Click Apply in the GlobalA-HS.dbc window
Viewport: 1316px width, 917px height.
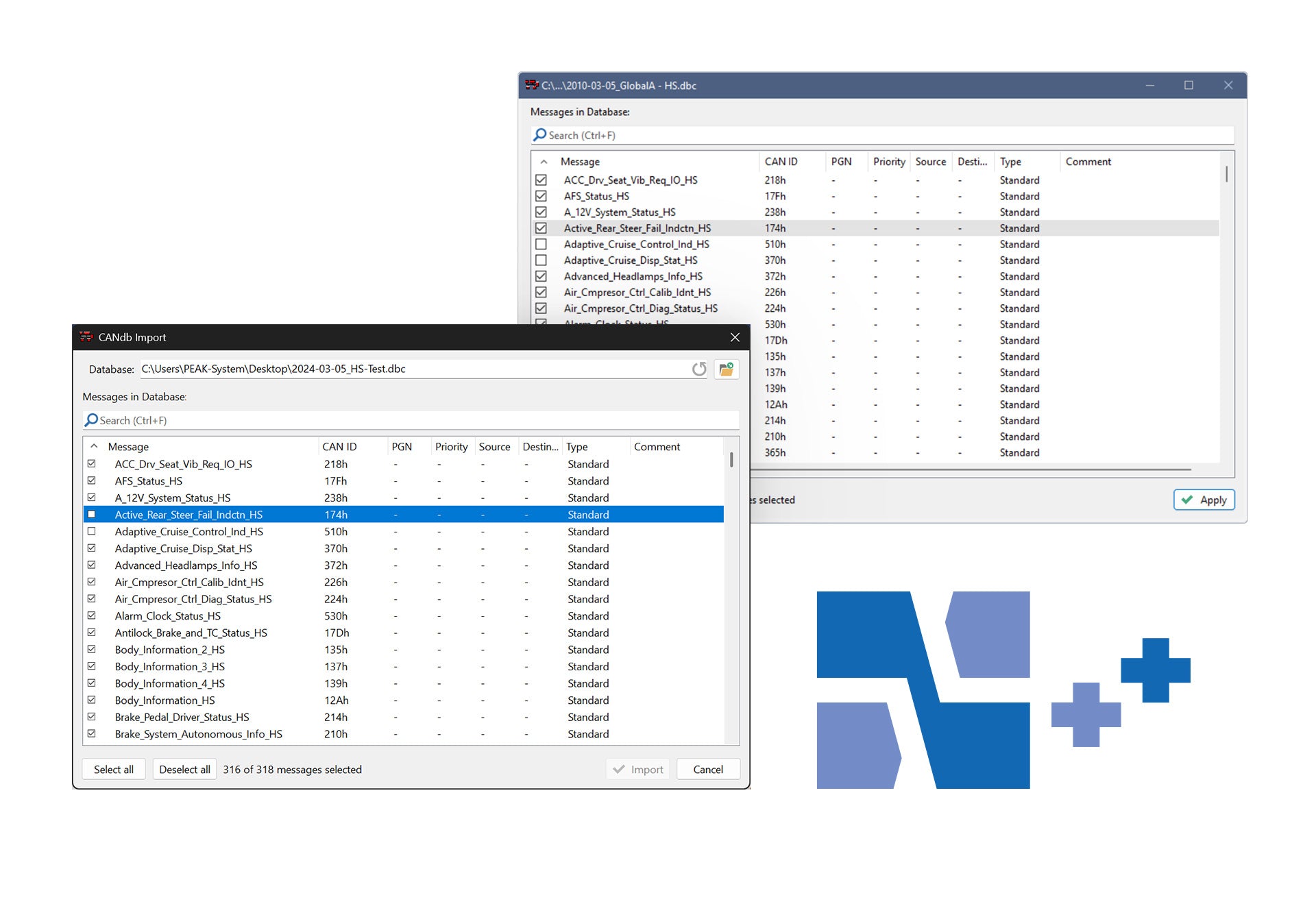[1204, 500]
